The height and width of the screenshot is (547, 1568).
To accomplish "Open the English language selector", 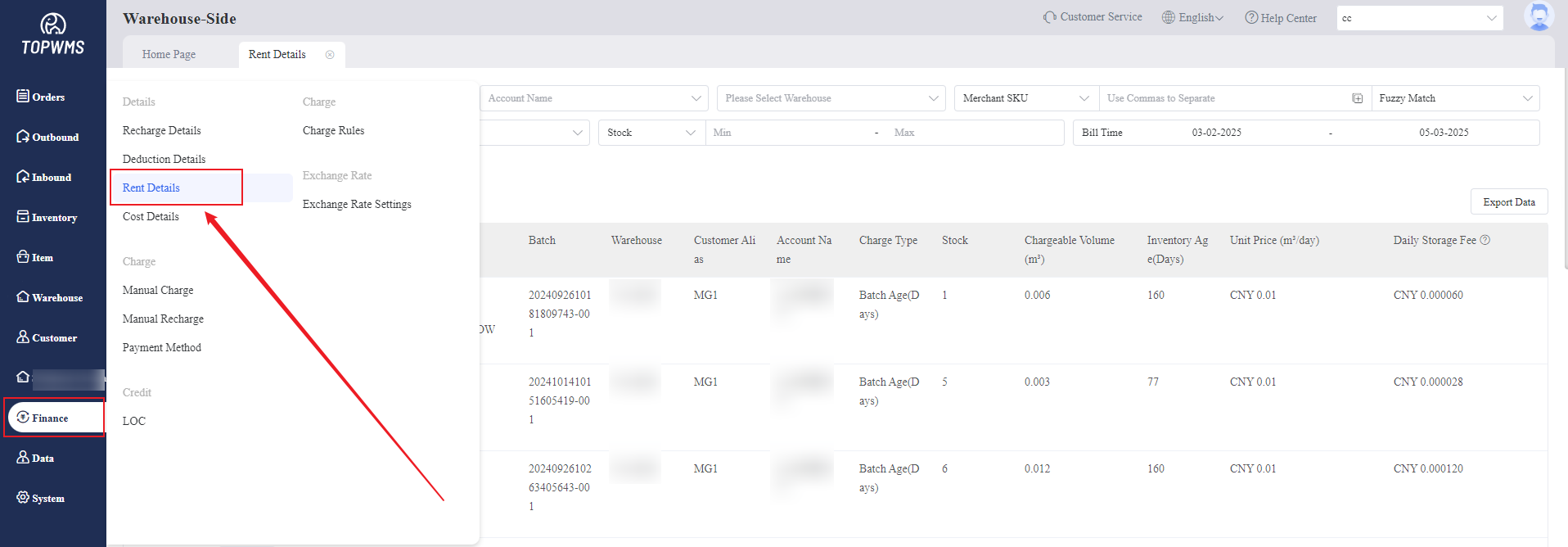I will (x=1192, y=18).
